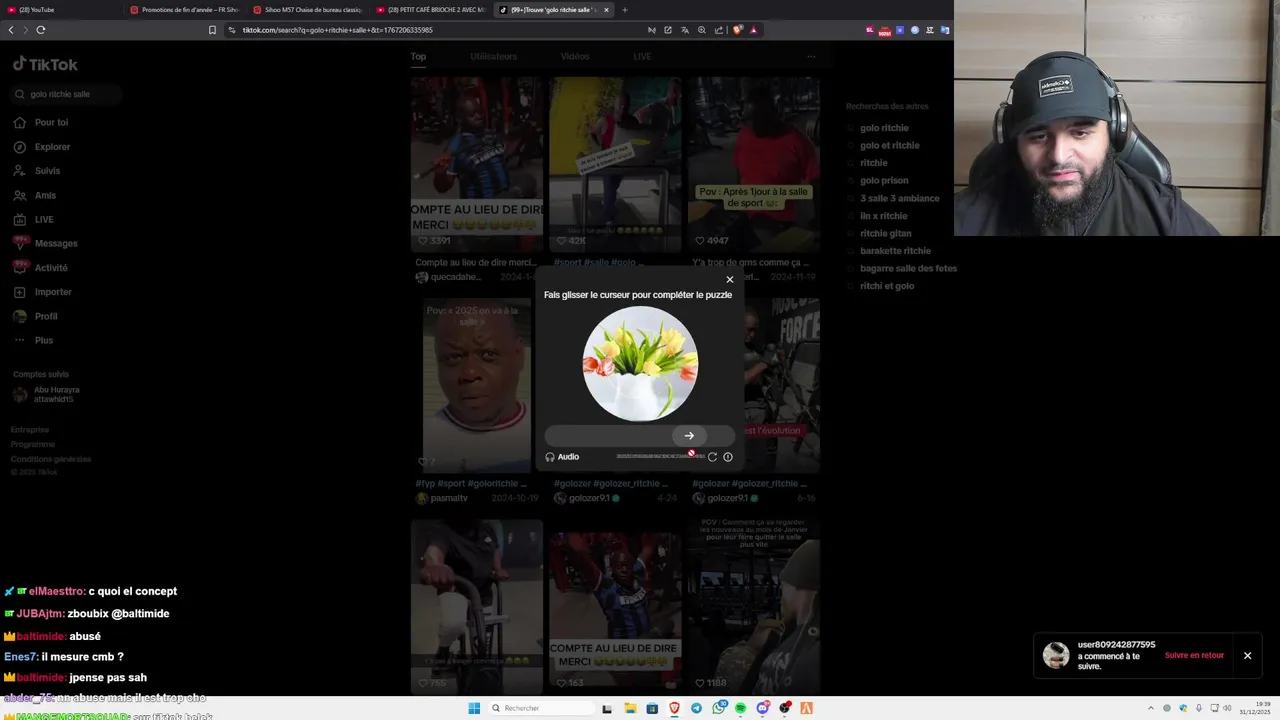Select the Utilisateurs search tab
The image size is (1280, 720).
pyautogui.click(x=493, y=57)
